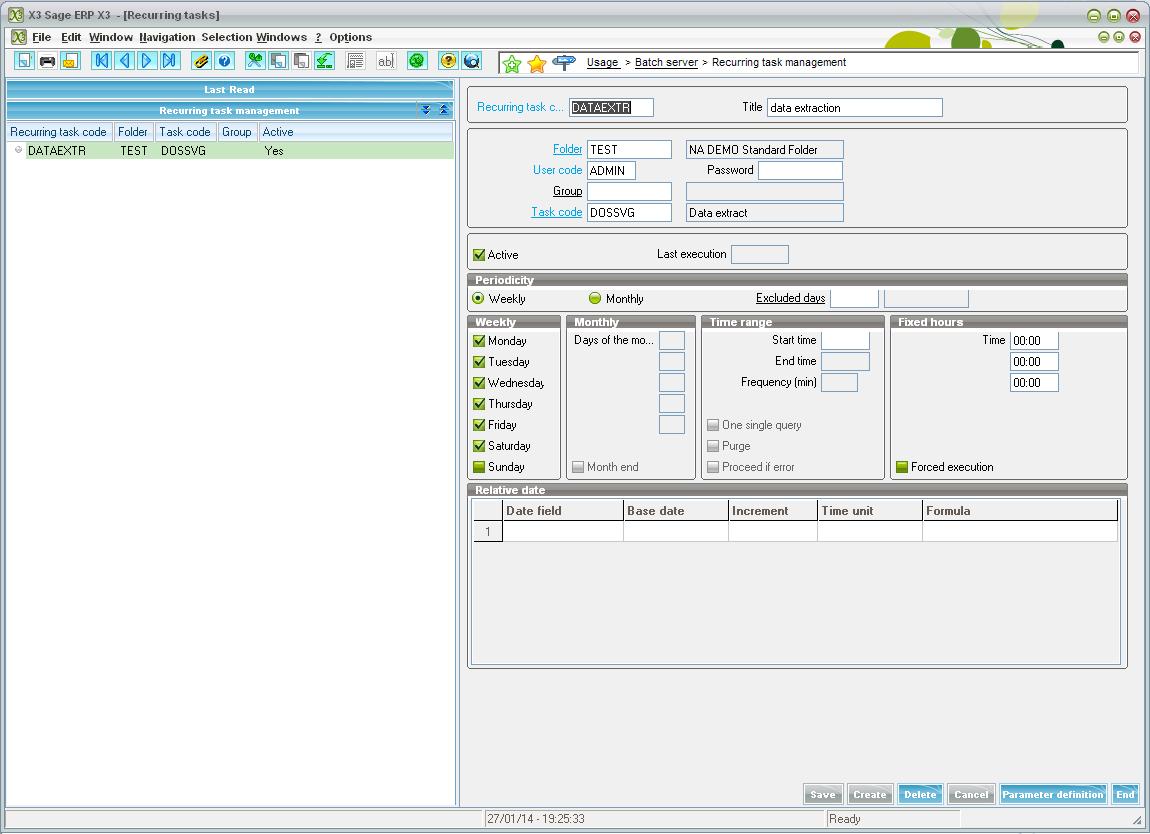Image resolution: width=1150 pixels, height=834 pixels.
Task: Open the Options menu
Action: [x=351, y=37]
